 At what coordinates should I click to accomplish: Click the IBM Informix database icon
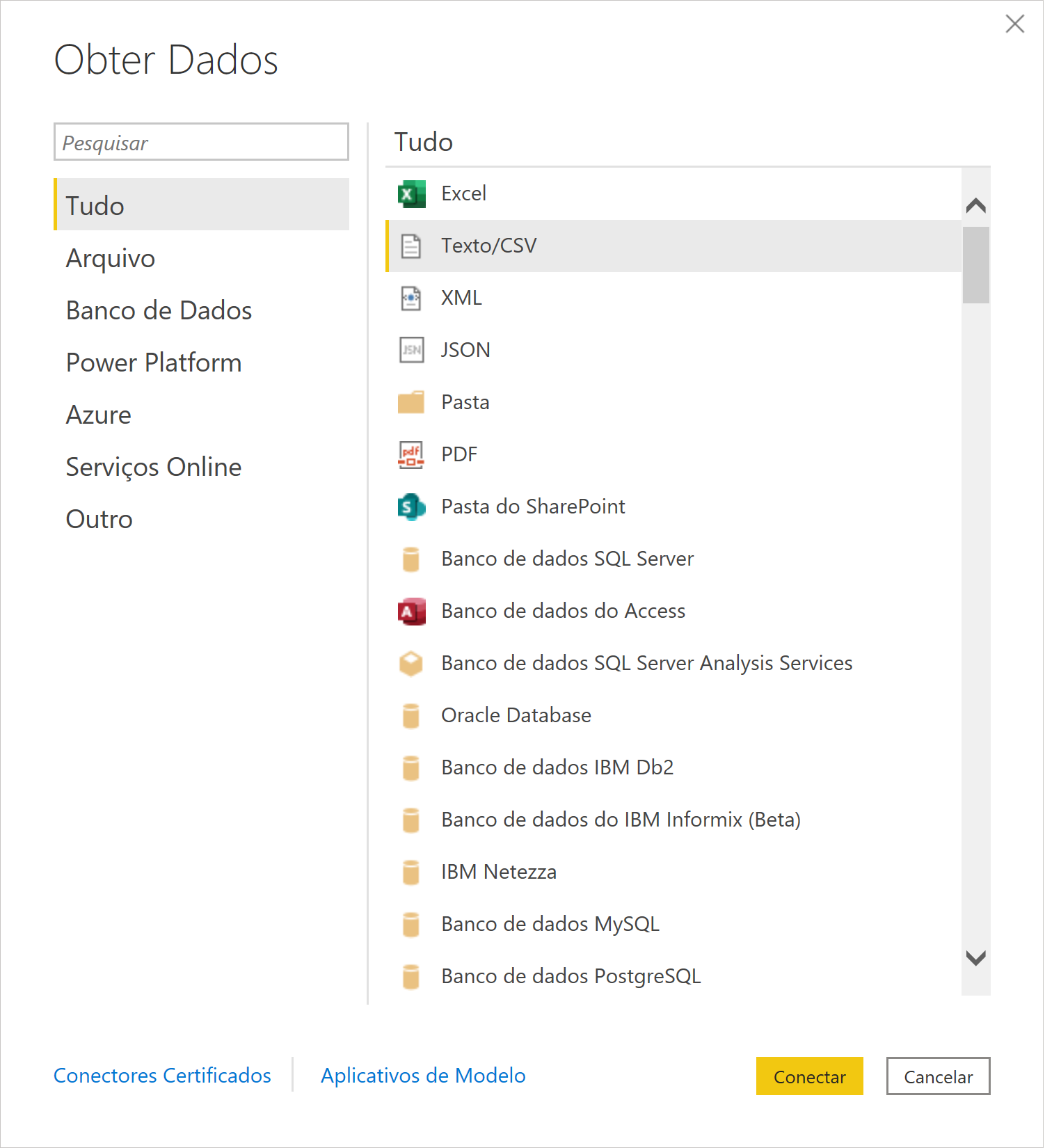click(x=411, y=820)
